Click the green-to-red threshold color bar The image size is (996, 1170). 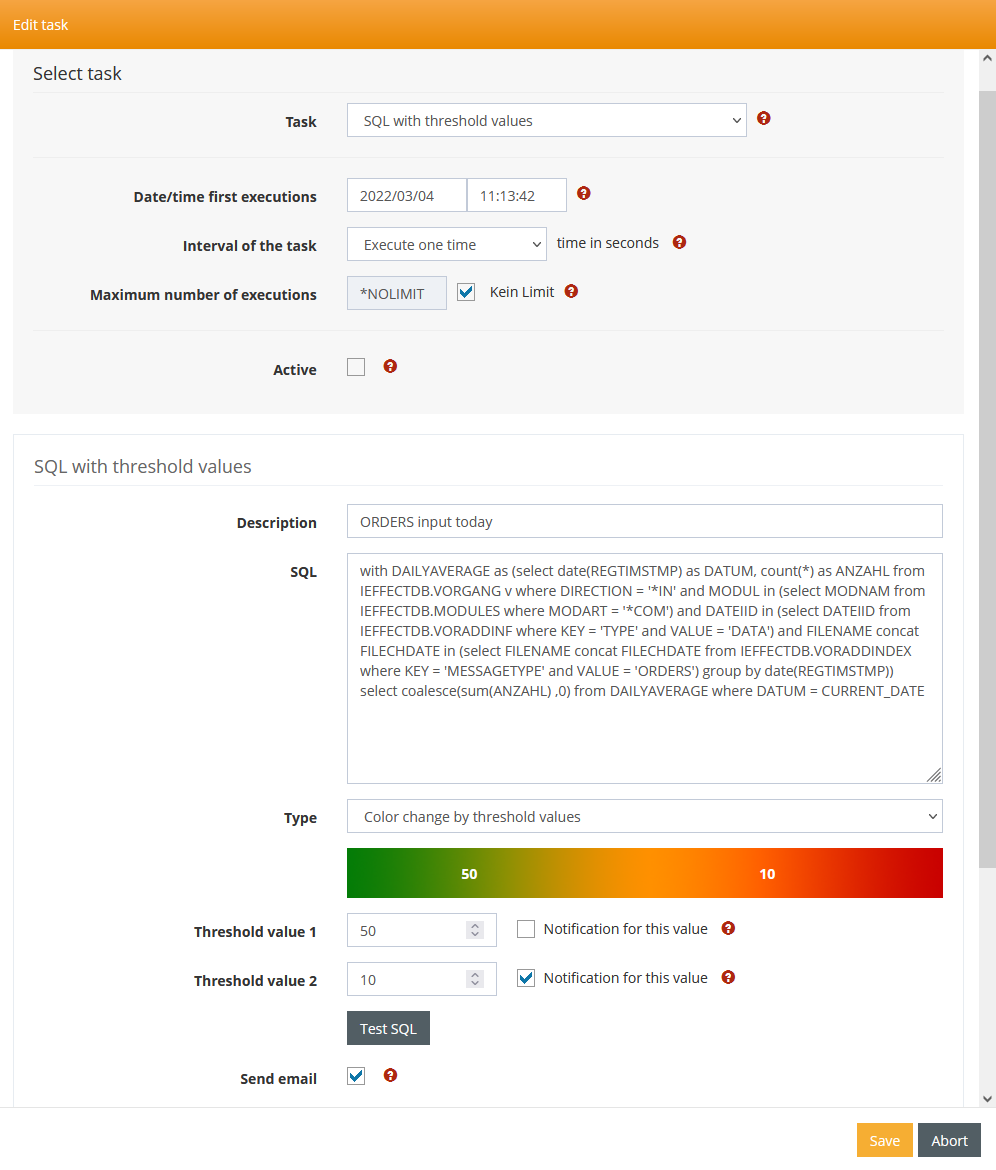coord(644,873)
